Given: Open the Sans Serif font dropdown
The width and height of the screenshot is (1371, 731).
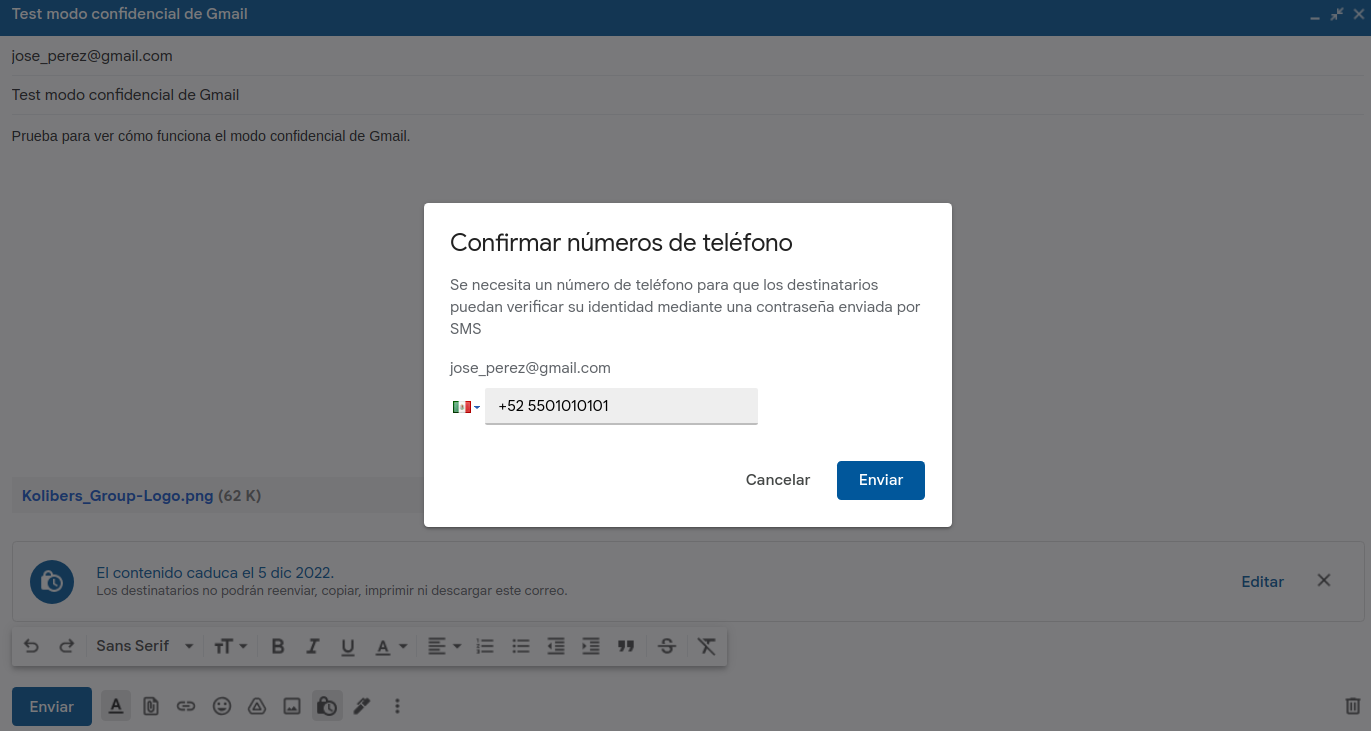Looking at the screenshot, I should tap(144, 646).
